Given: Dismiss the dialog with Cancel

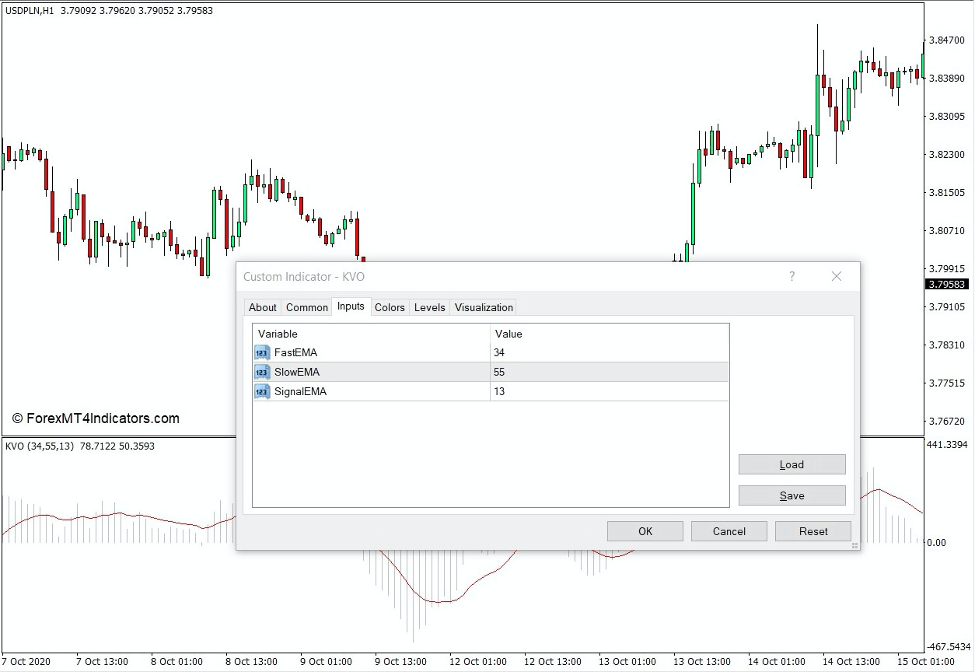Looking at the screenshot, I should (728, 530).
